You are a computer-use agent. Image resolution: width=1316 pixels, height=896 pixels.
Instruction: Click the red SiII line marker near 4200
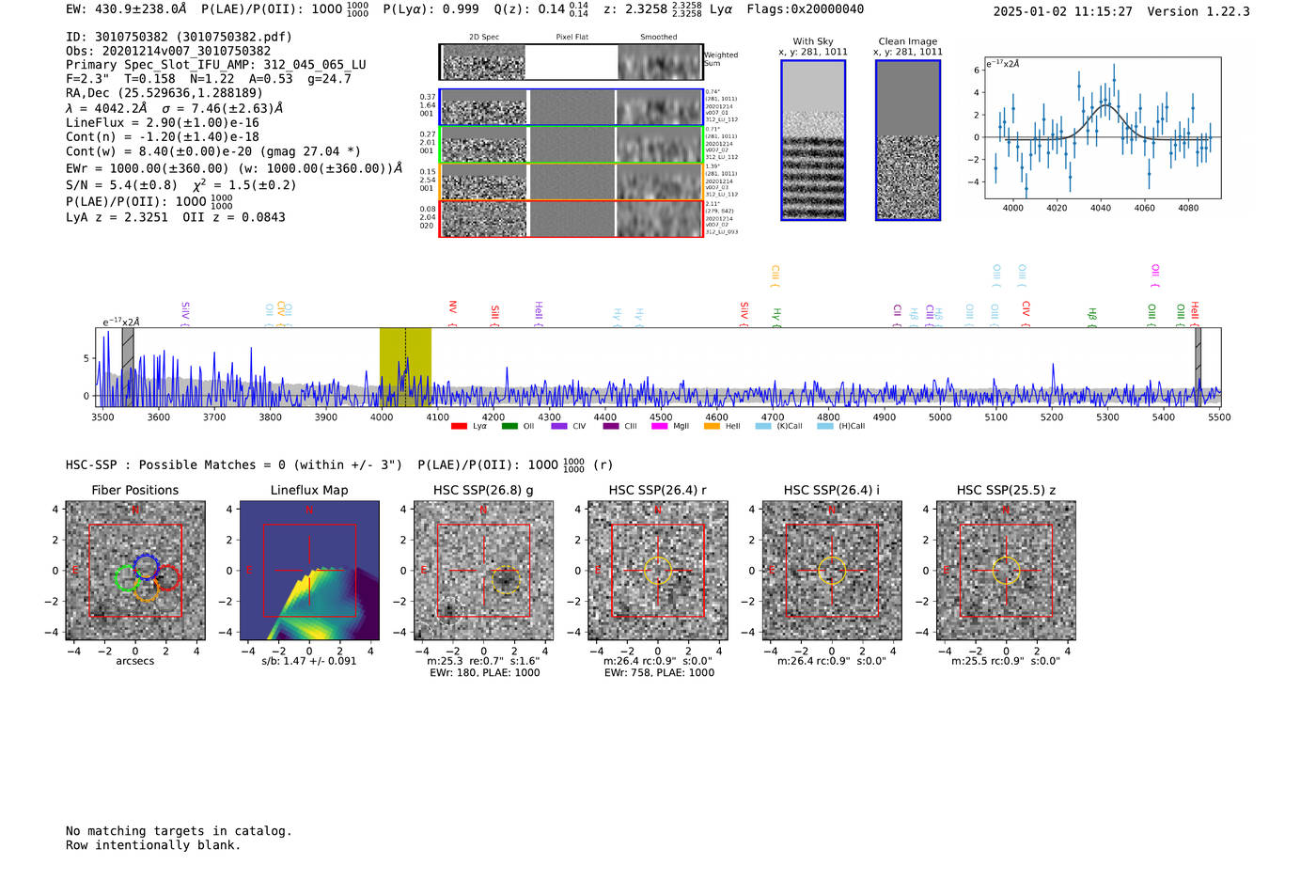pyautogui.click(x=494, y=316)
